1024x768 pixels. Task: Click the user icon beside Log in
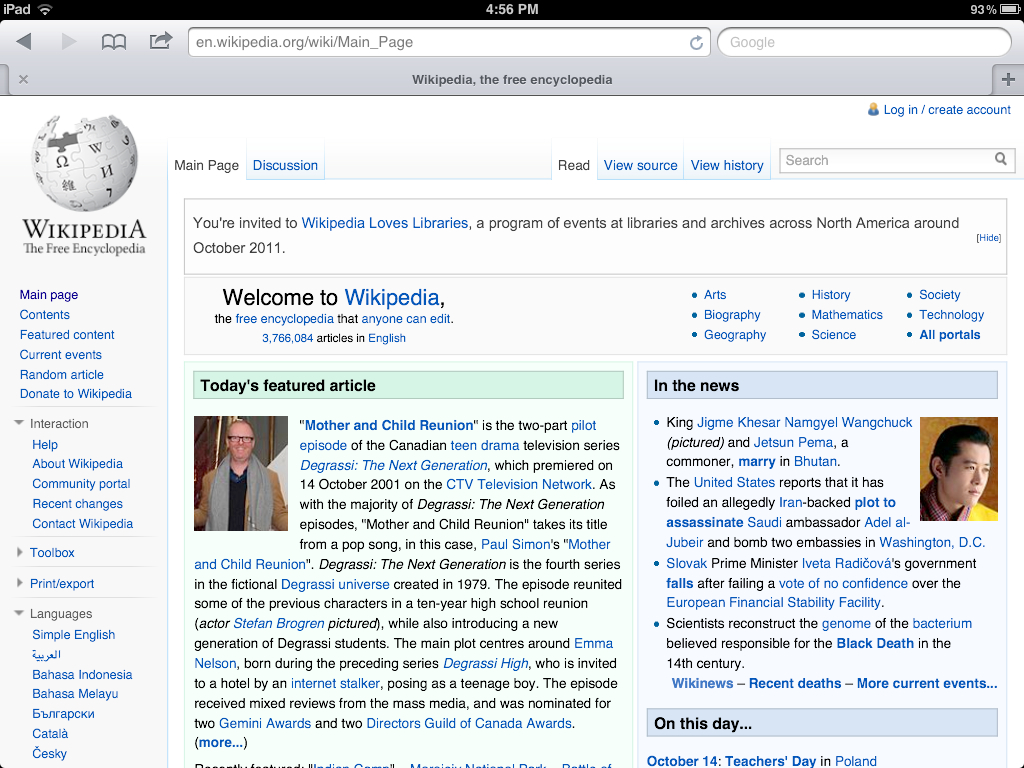point(873,109)
